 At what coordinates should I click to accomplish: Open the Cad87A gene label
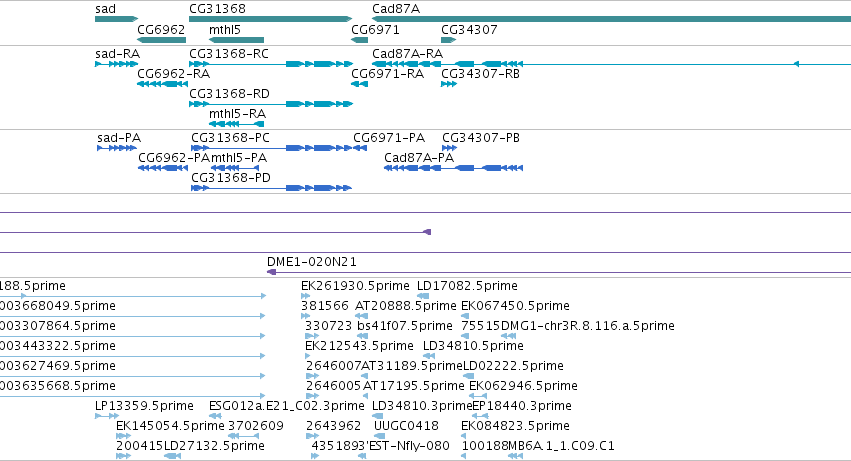396,9
